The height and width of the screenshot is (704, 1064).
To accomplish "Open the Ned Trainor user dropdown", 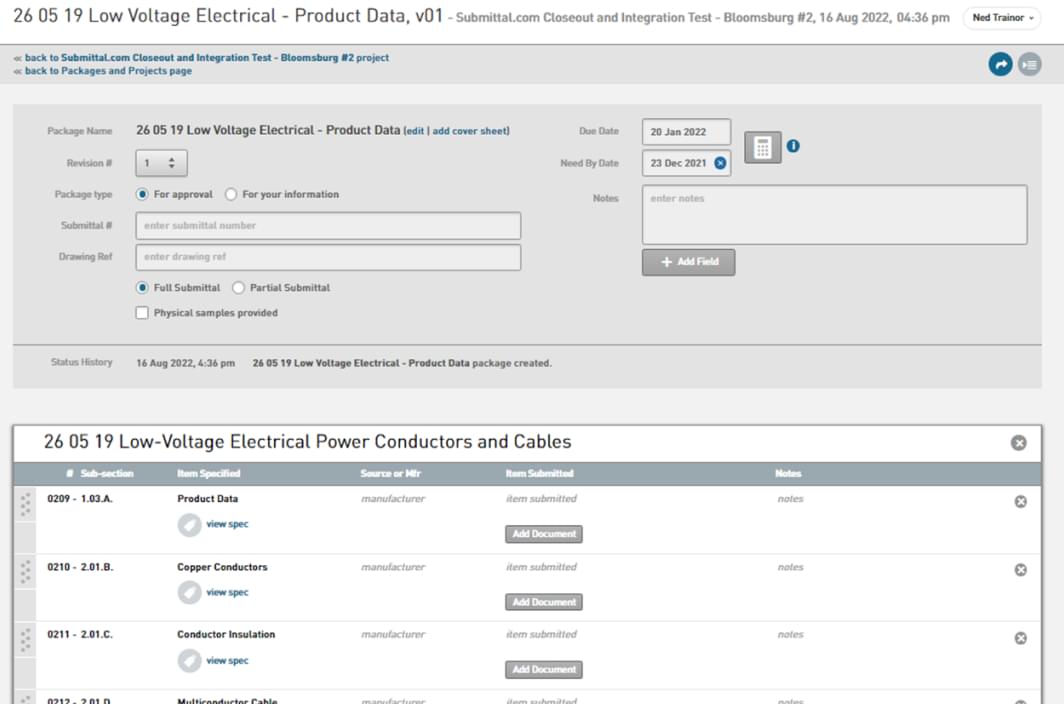I will tap(1003, 18).
